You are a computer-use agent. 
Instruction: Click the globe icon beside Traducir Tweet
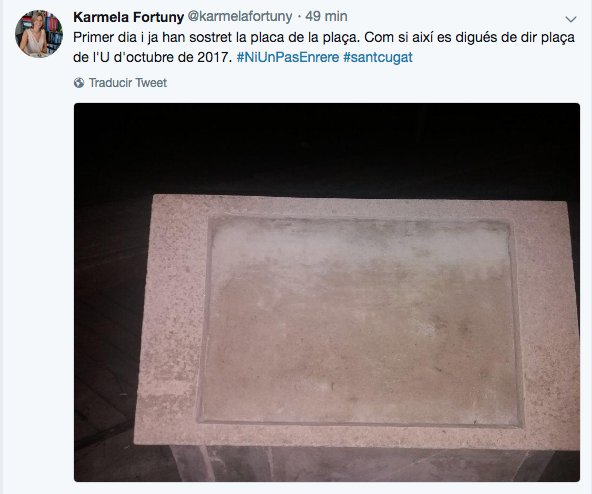pyautogui.click(x=79, y=83)
